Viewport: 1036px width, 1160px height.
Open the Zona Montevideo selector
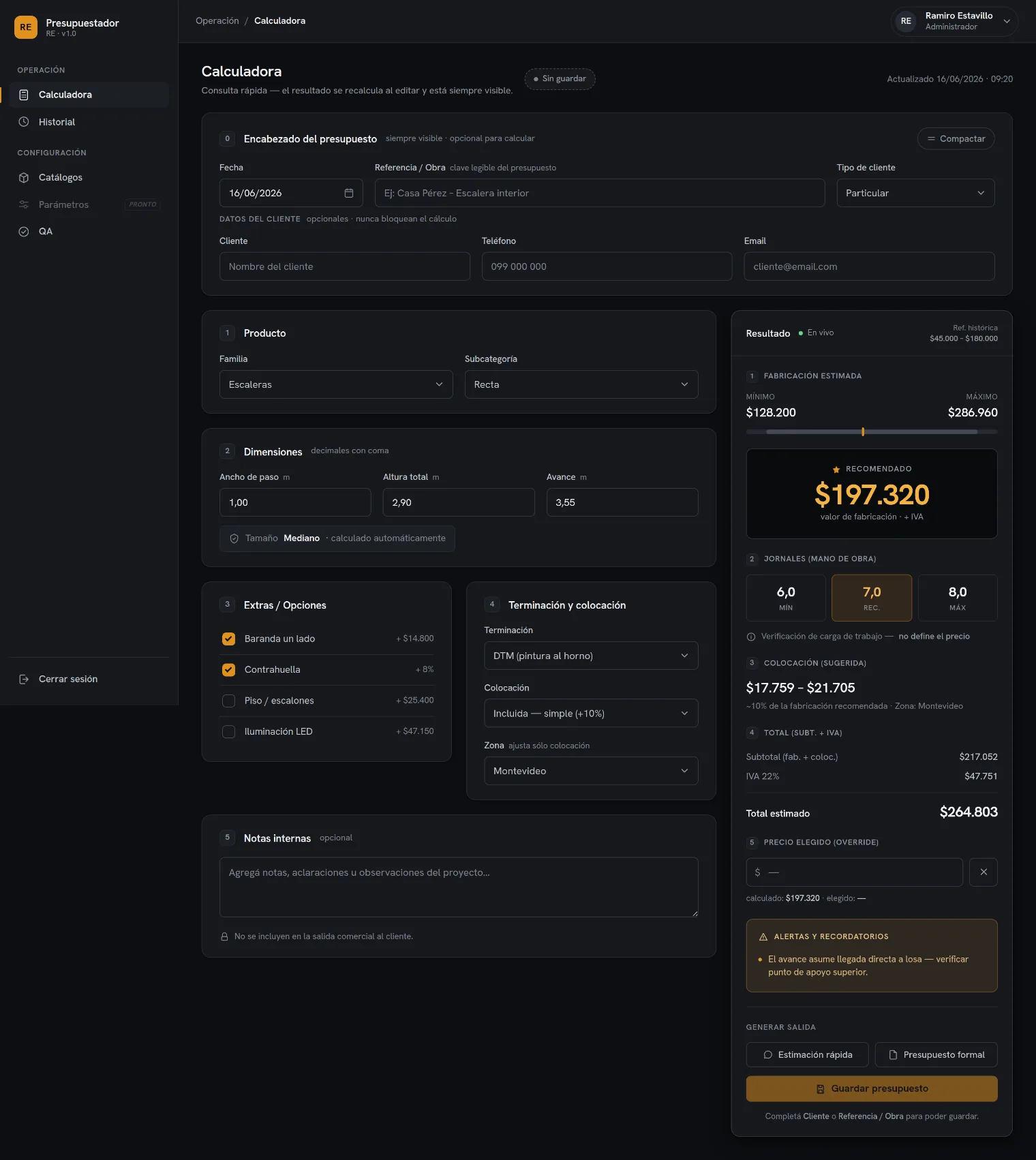point(591,771)
